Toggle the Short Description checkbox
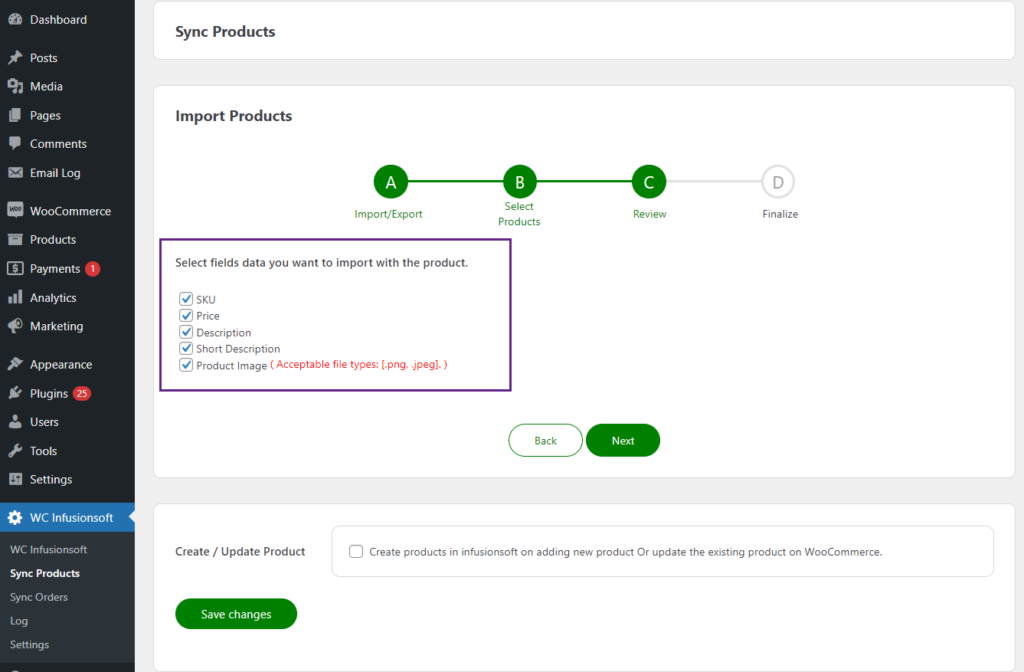 [186, 348]
